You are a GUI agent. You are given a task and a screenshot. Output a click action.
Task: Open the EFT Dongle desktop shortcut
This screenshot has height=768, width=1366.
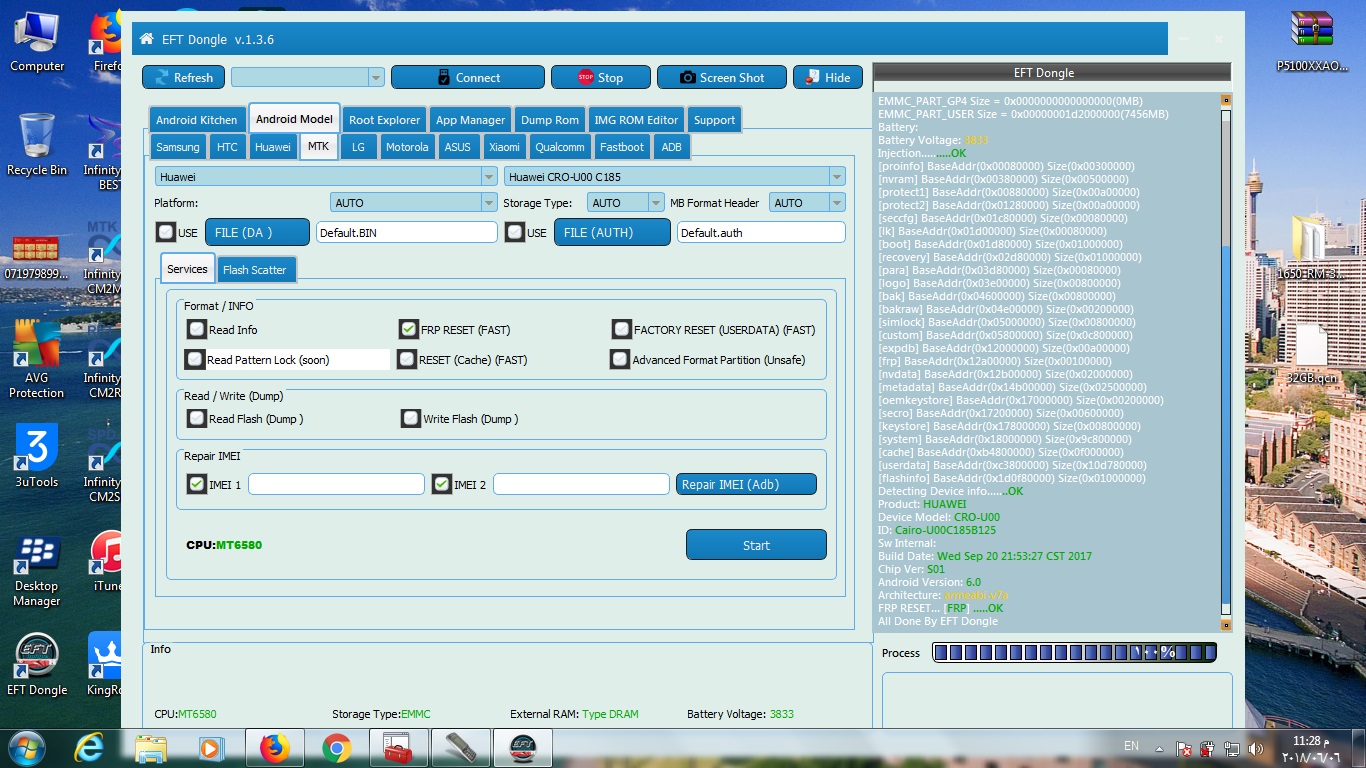pyautogui.click(x=37, y=665)
